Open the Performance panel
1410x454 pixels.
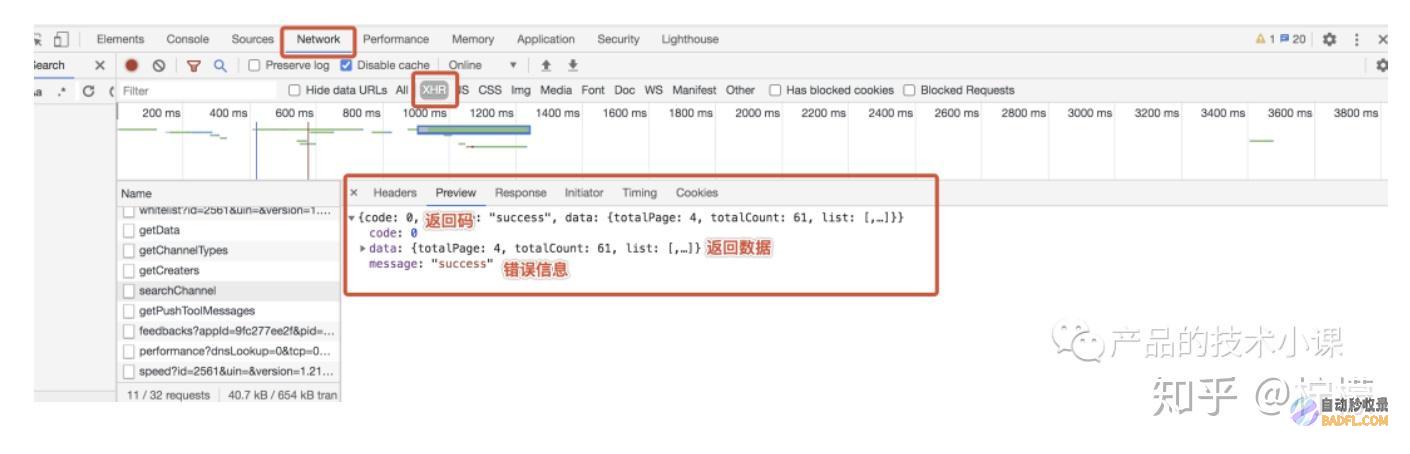(397, 38)
